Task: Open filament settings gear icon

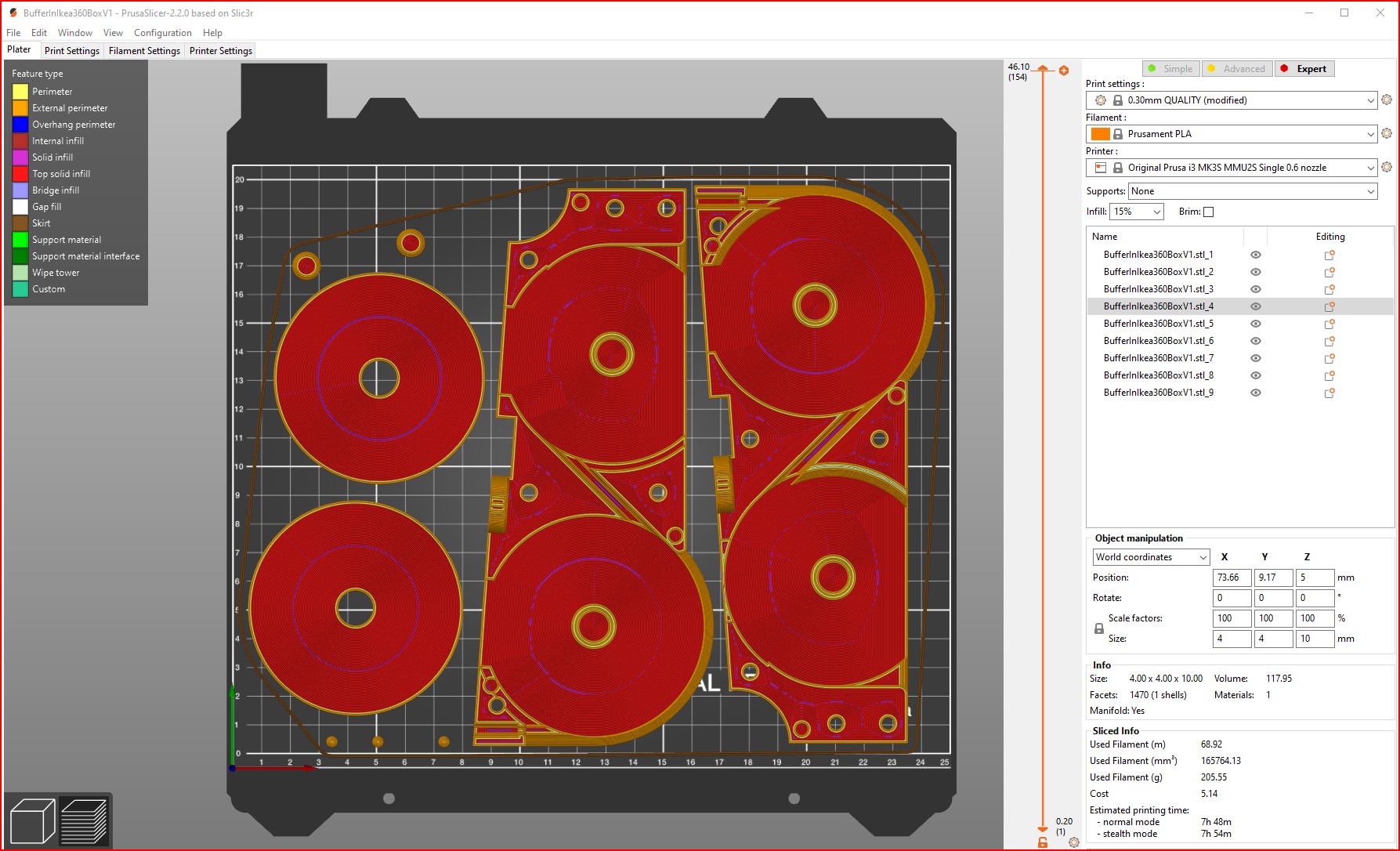Action: 1387,133
